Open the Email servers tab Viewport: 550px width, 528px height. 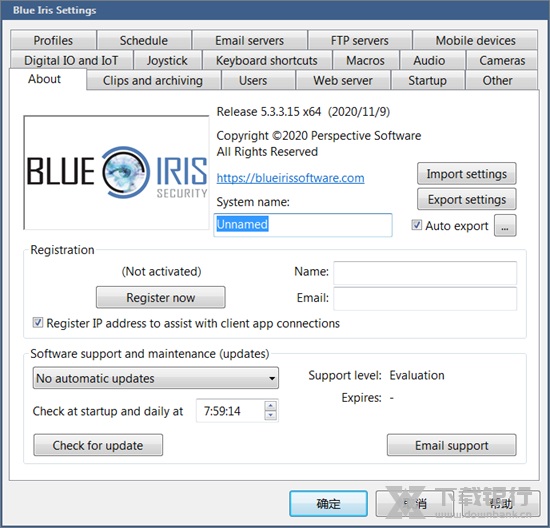point(249,40)
